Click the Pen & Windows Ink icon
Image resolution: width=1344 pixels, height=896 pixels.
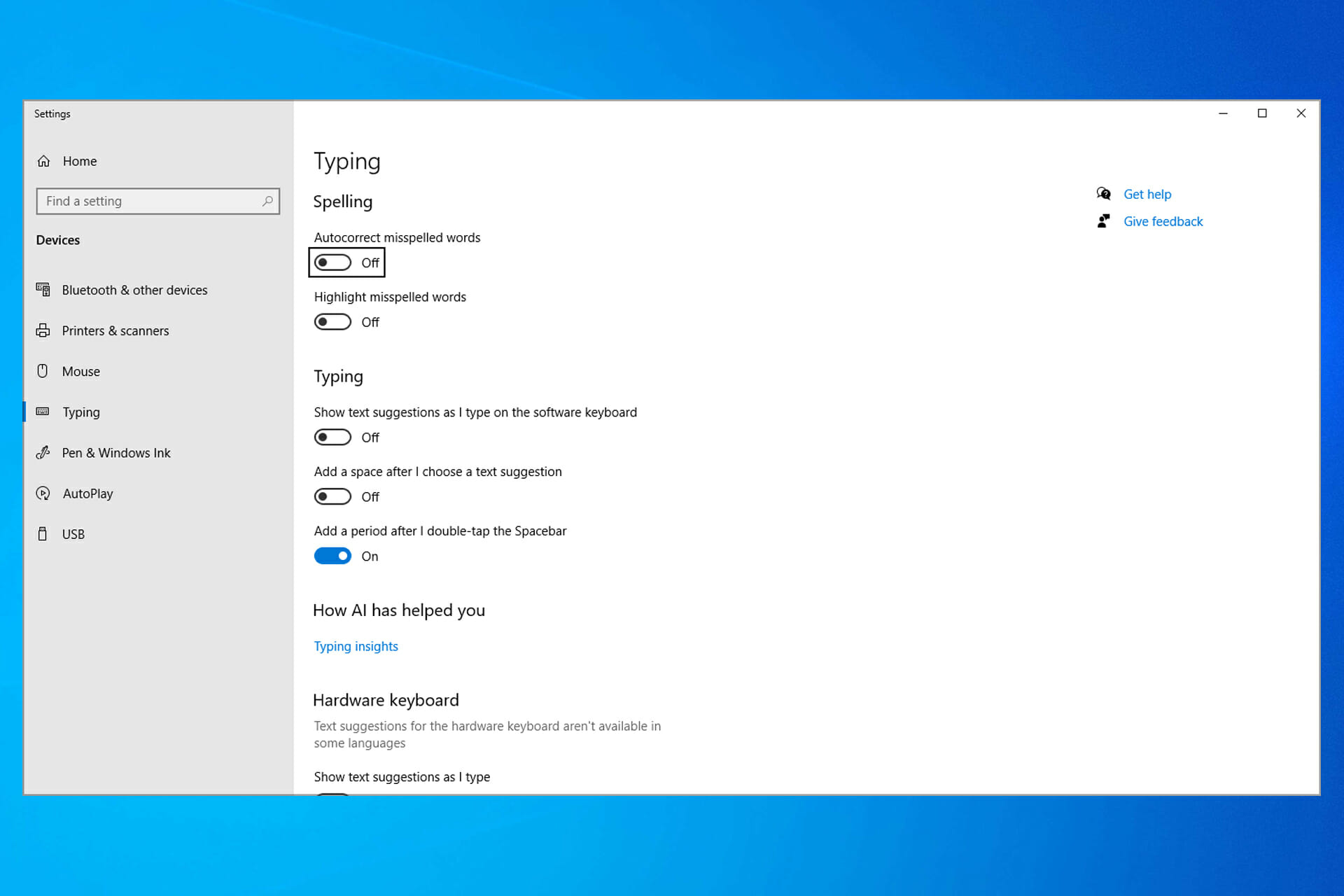point(43,453)
